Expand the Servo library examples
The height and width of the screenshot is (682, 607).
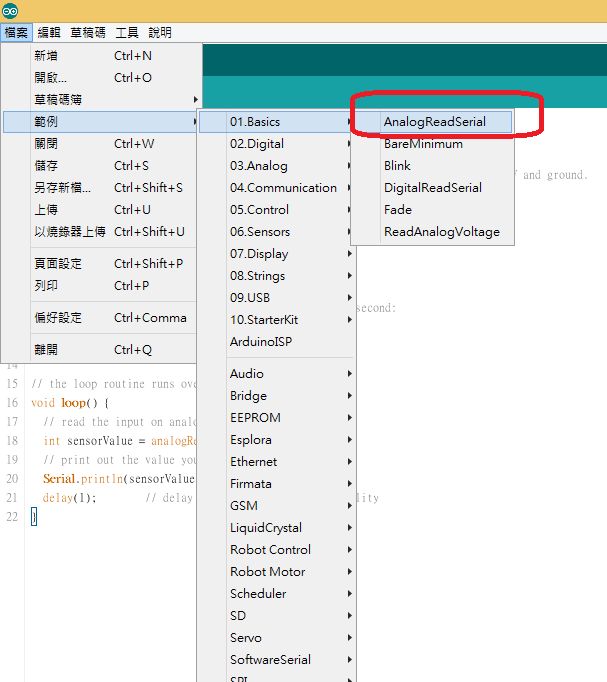[277, 638]
